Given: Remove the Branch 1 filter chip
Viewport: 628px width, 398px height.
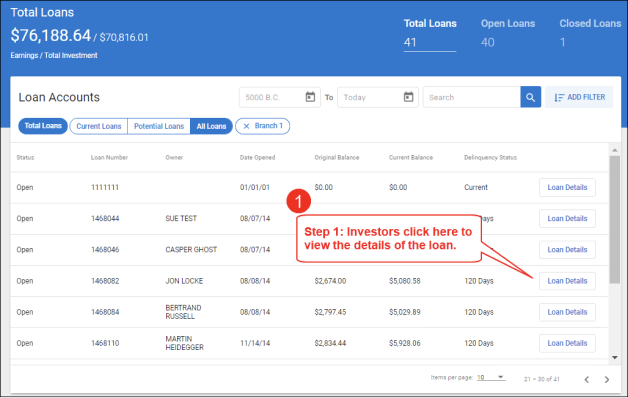Looking at the screenshot, I should 246,126.
